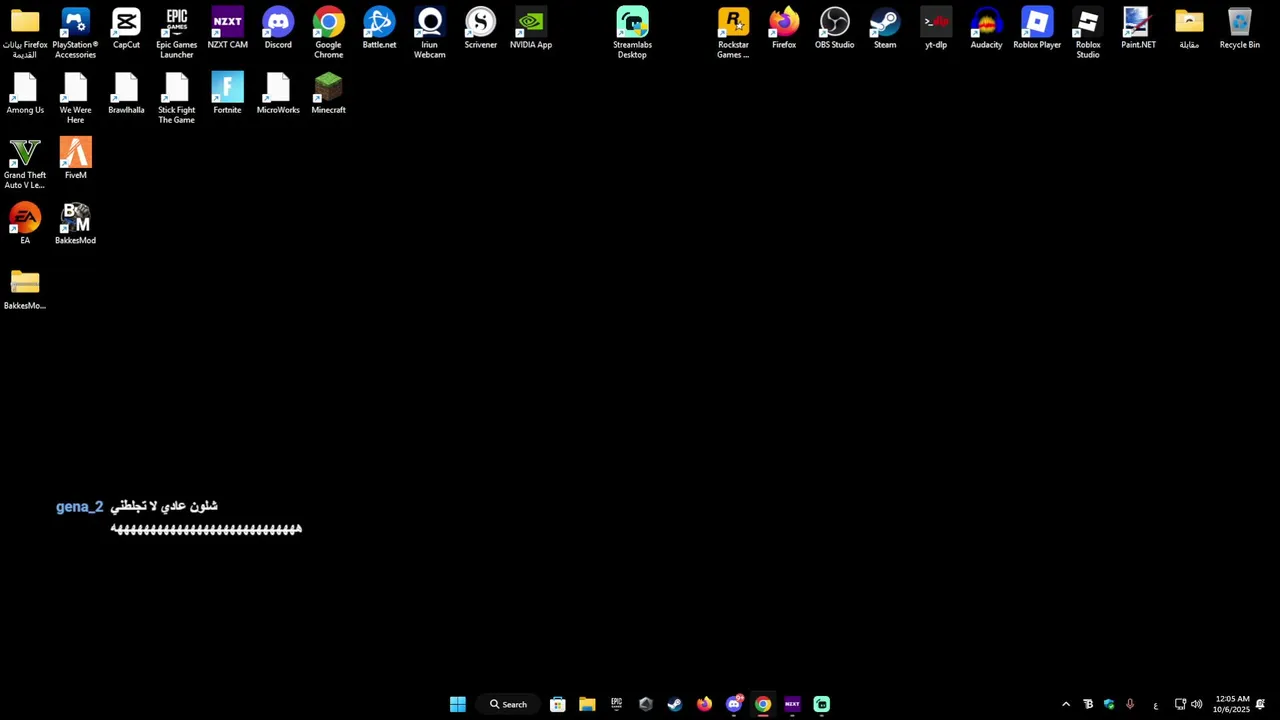
Task: Open Google Chrome desktop shortcut
Action: [x=328, y=32]
